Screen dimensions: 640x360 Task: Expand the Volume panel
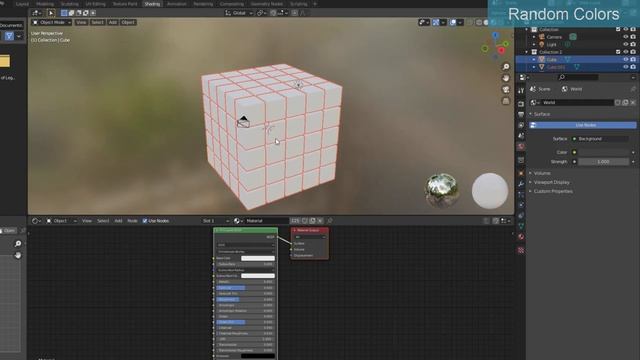pyautogui.click(x=542, y=173)
